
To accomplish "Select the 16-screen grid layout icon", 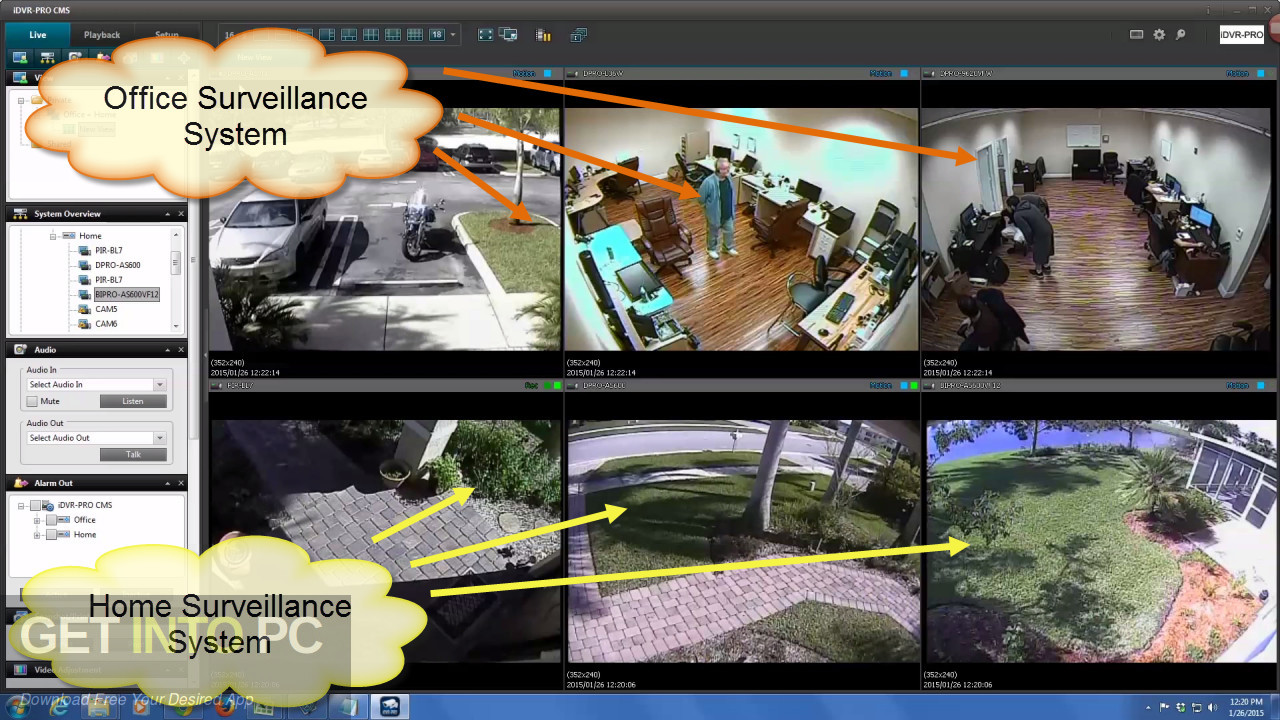I will tap(413, 34).
